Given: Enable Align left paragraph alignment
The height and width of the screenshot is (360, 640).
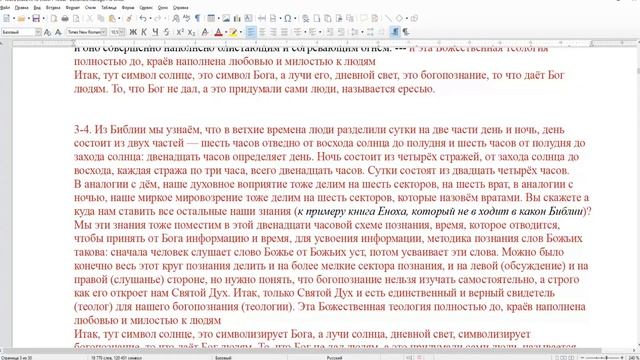Looking at the screenshot, I should point(251,31).
